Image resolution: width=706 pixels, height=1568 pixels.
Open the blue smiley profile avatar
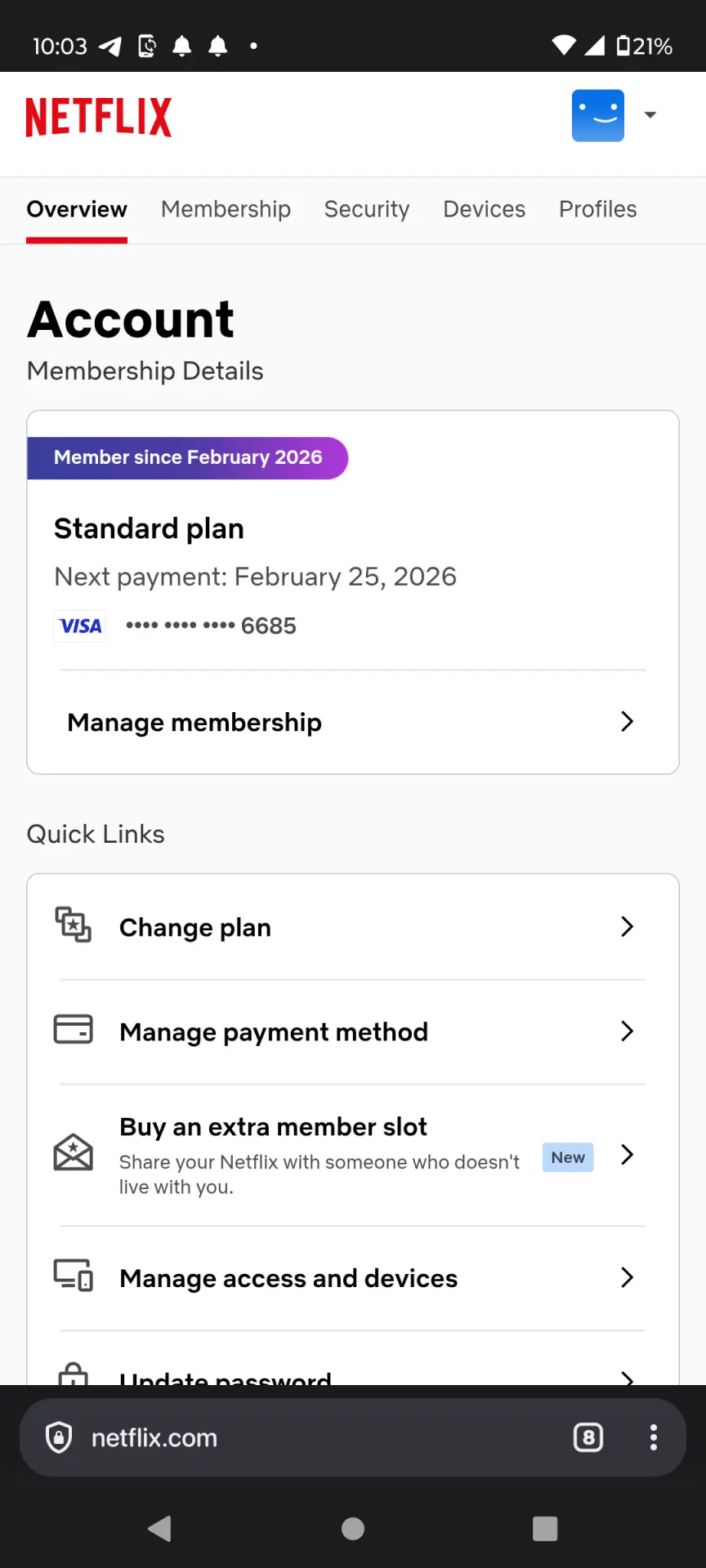point(598,115)
